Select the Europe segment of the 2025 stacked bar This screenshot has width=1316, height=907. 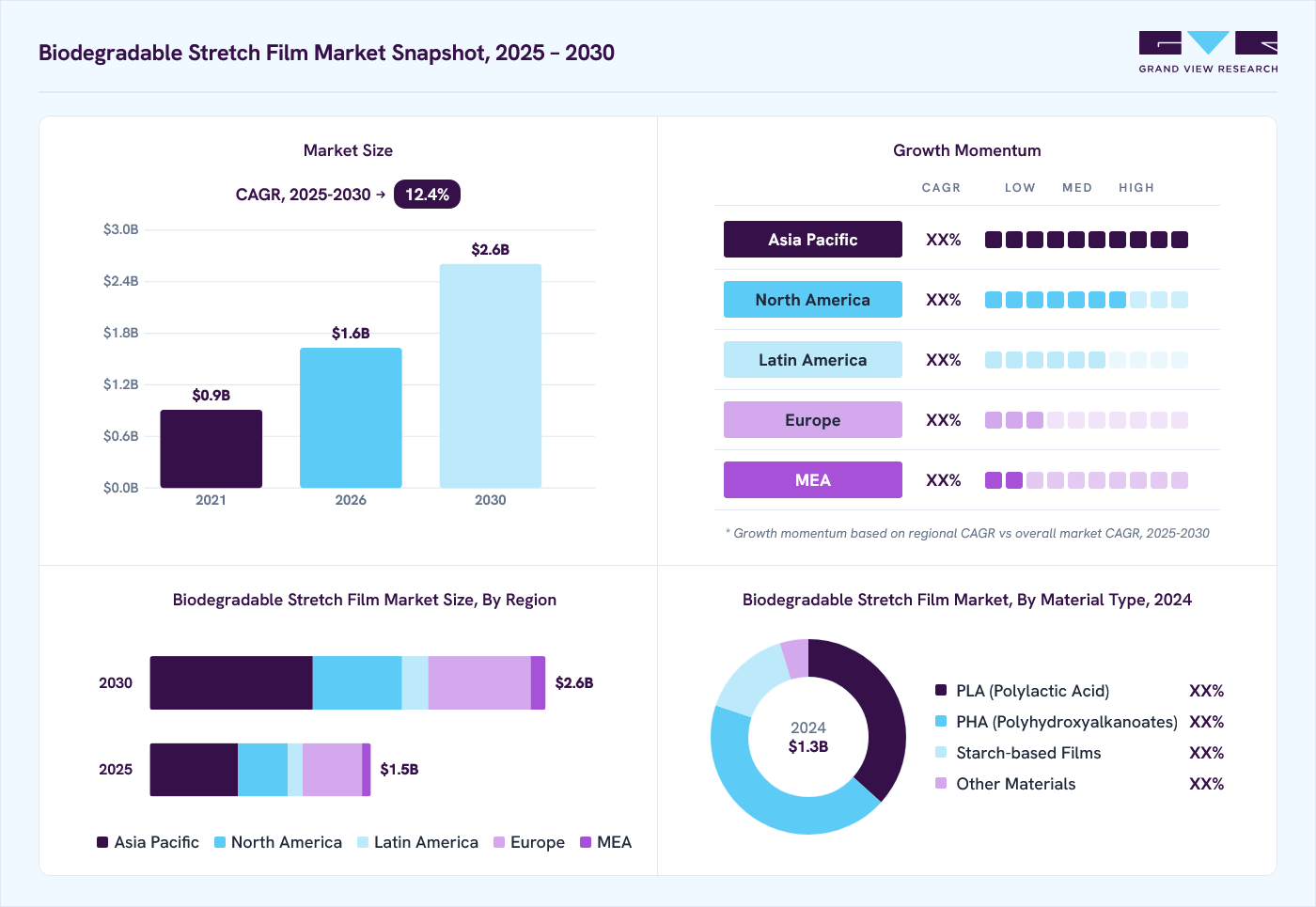pyautogui.click(x=332, y=770)
